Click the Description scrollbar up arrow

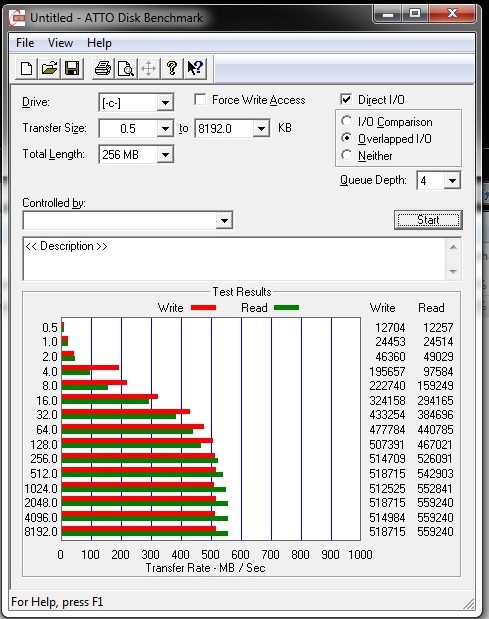coord(453,247)
